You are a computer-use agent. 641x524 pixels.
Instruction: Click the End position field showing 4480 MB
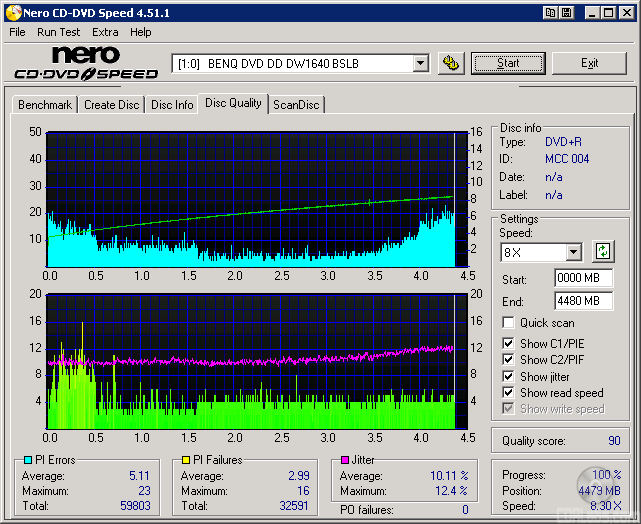pos(583,301)
